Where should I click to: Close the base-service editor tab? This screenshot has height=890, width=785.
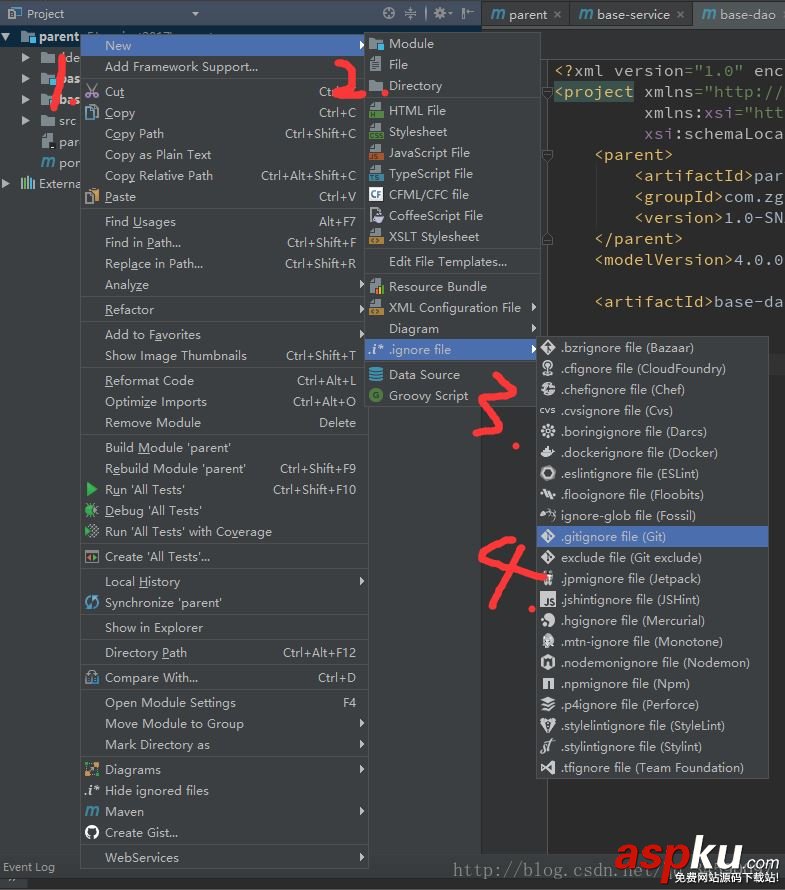click(680, 15)
